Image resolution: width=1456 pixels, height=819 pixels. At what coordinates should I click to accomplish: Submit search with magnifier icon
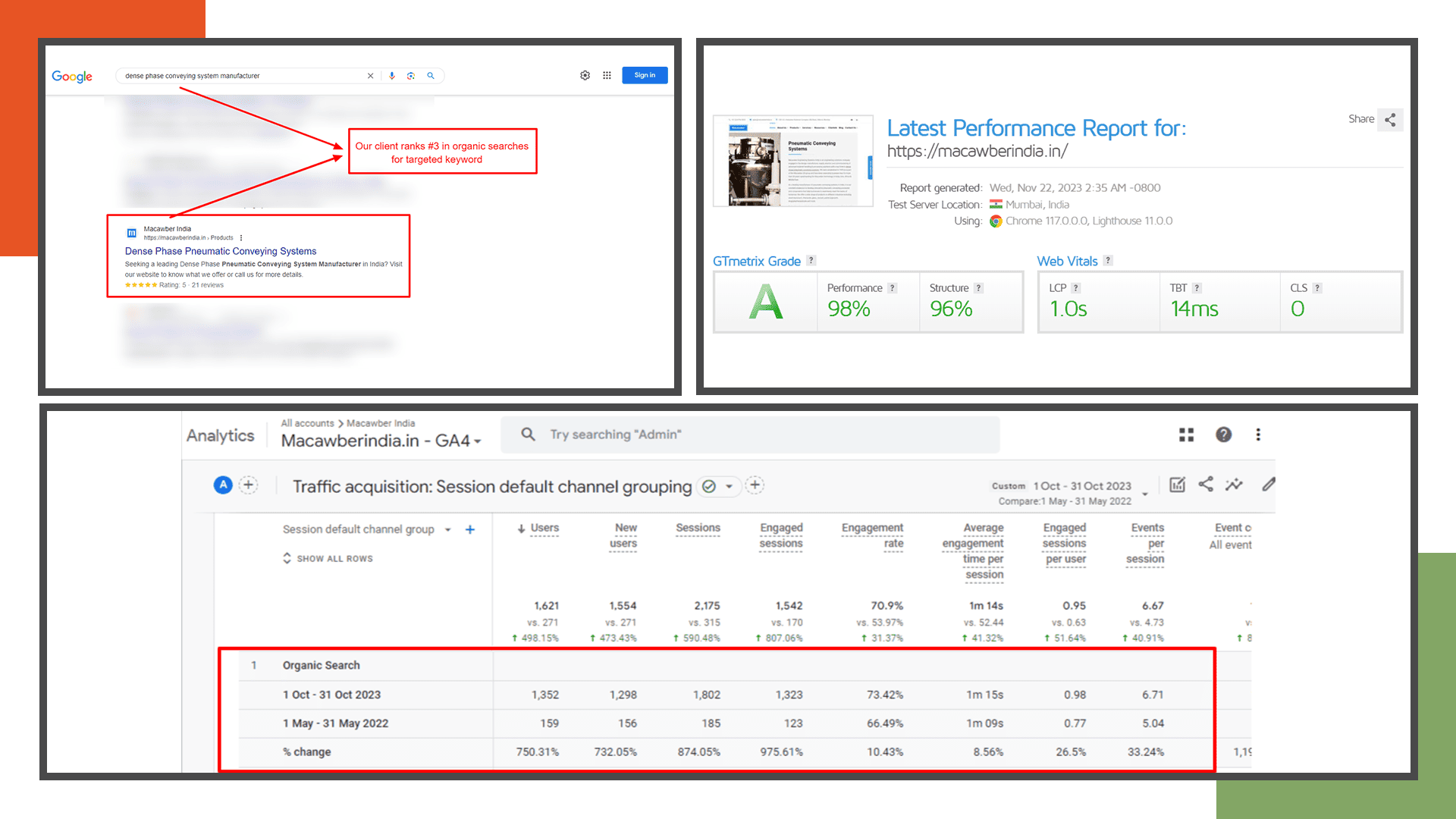point(431,76)
